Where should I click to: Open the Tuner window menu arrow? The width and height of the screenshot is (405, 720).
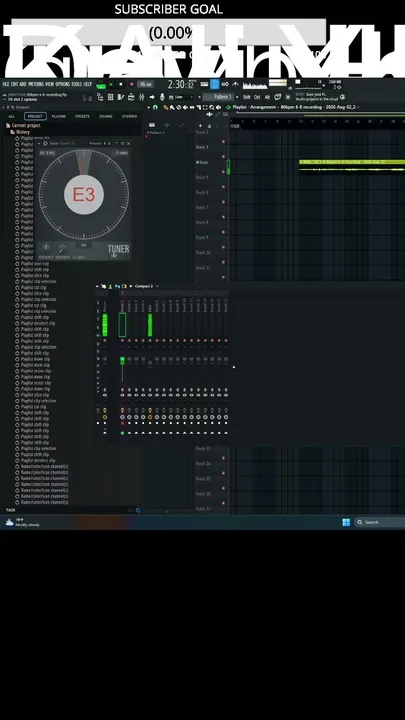tap(39, 143)
